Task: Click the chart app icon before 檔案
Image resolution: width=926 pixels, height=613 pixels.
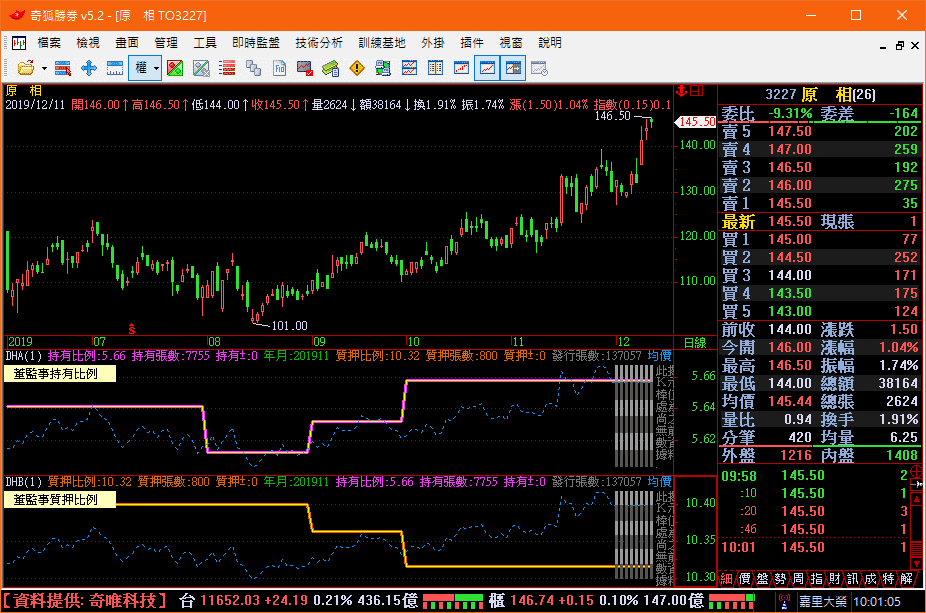Action: coord(19,43)
